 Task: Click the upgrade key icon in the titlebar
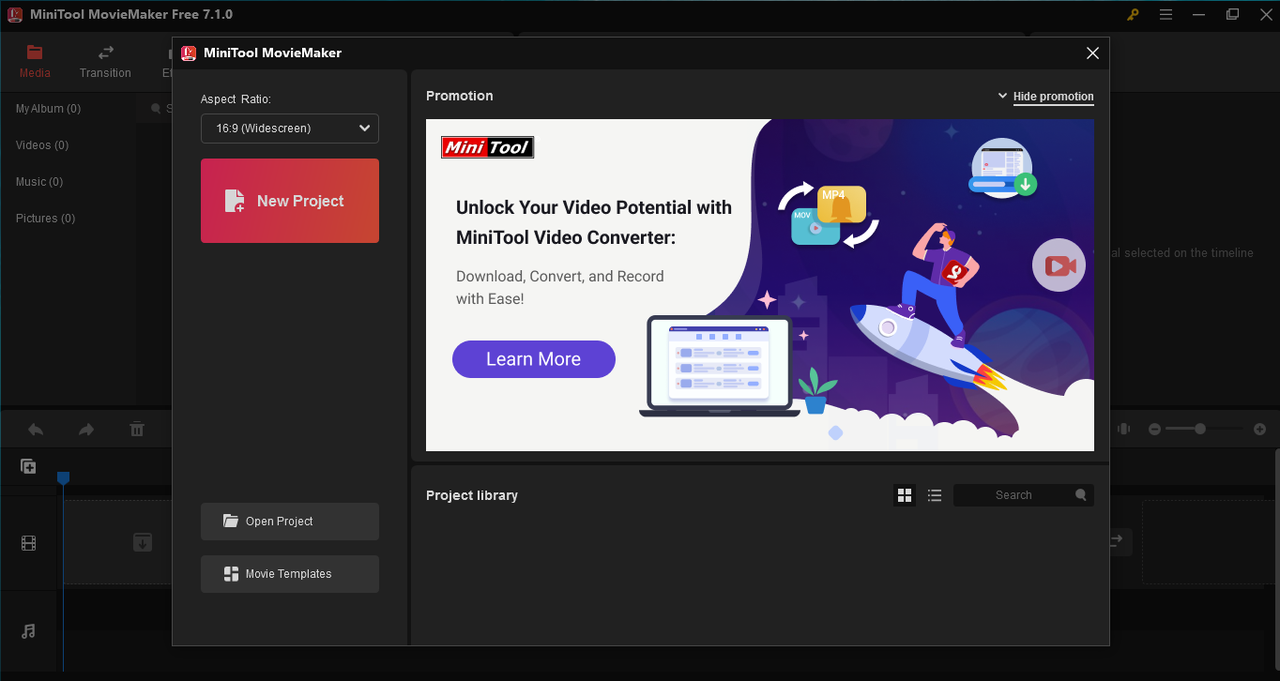pos(1133,14)
